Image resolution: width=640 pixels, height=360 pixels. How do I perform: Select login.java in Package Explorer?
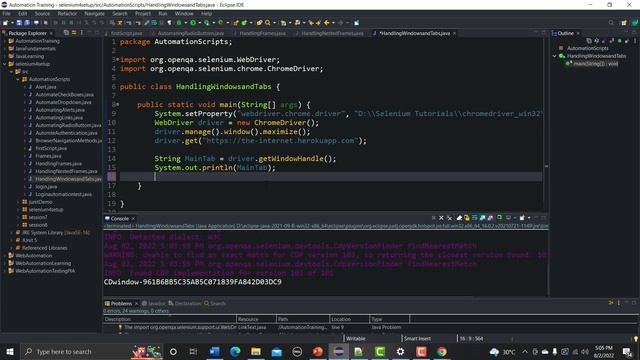point(46,187)
